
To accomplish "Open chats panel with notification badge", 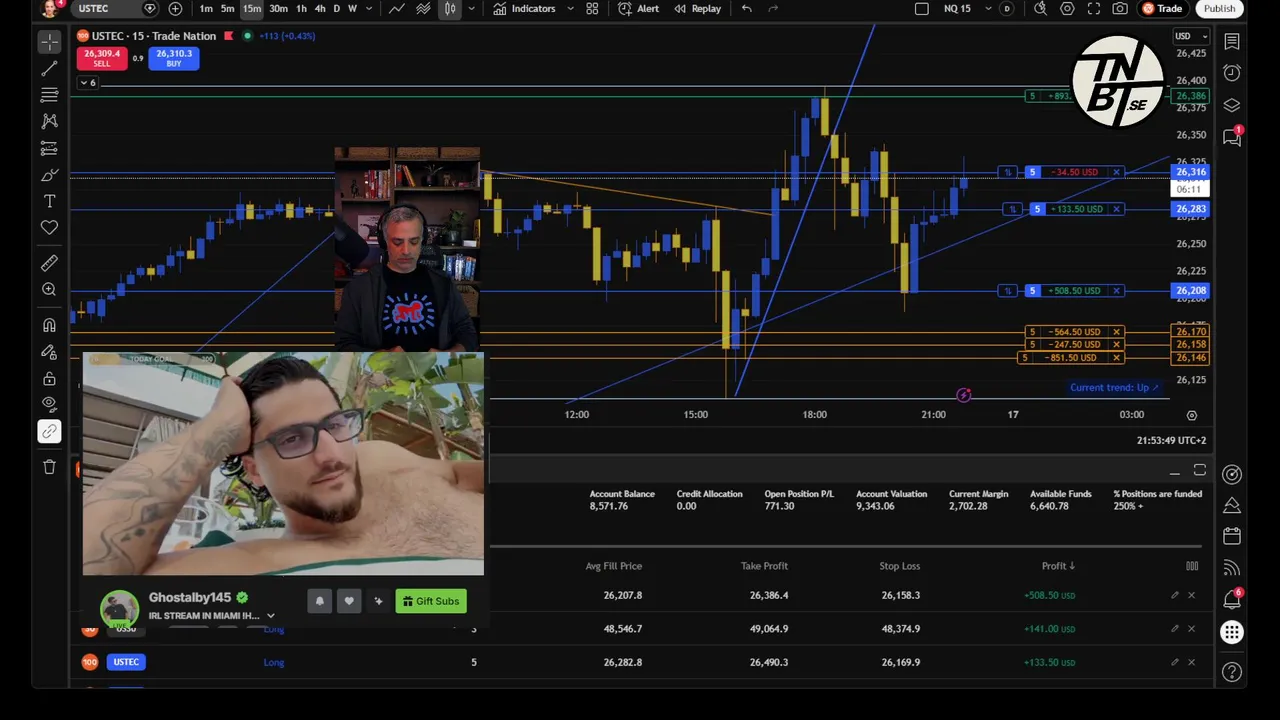I will click(x=1232, y=137).
